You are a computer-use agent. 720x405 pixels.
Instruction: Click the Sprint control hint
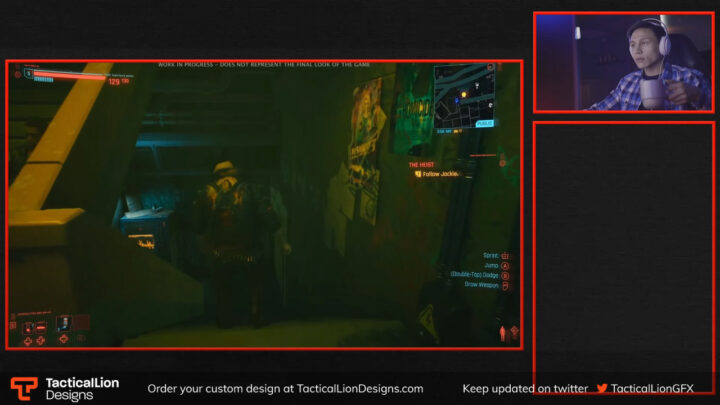495,255
